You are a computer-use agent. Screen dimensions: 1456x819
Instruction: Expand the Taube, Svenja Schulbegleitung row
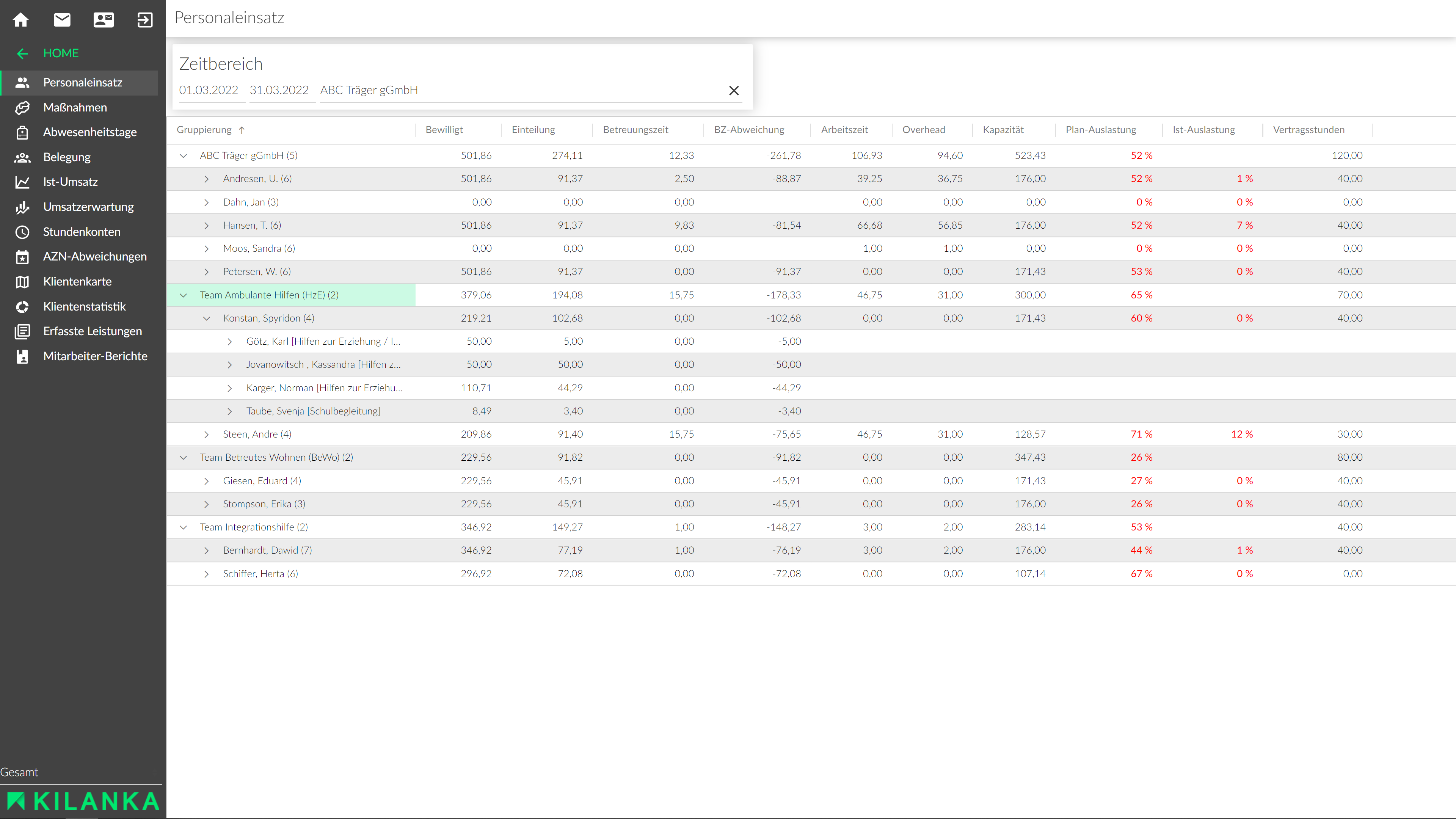(229, 411)
